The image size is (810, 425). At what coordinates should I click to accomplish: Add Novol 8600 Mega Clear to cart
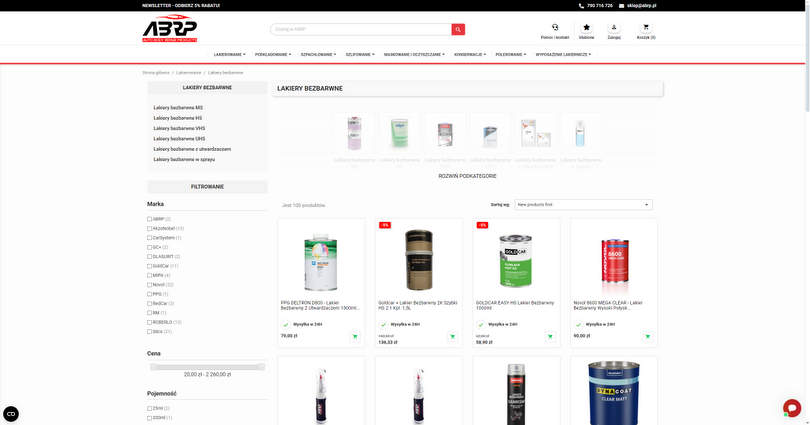point(648,336)
